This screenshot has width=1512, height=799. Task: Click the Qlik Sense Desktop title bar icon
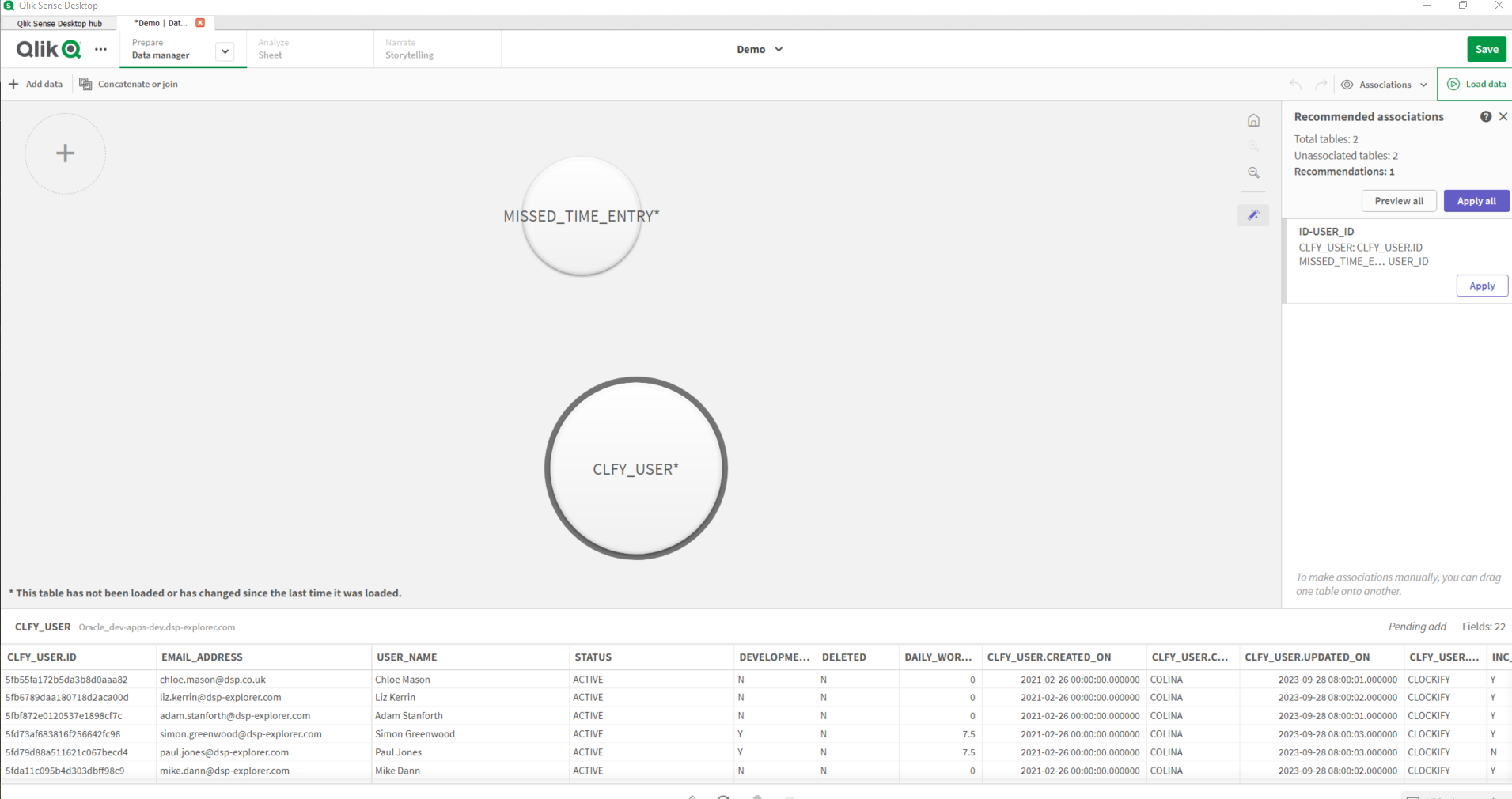(9, 6)
